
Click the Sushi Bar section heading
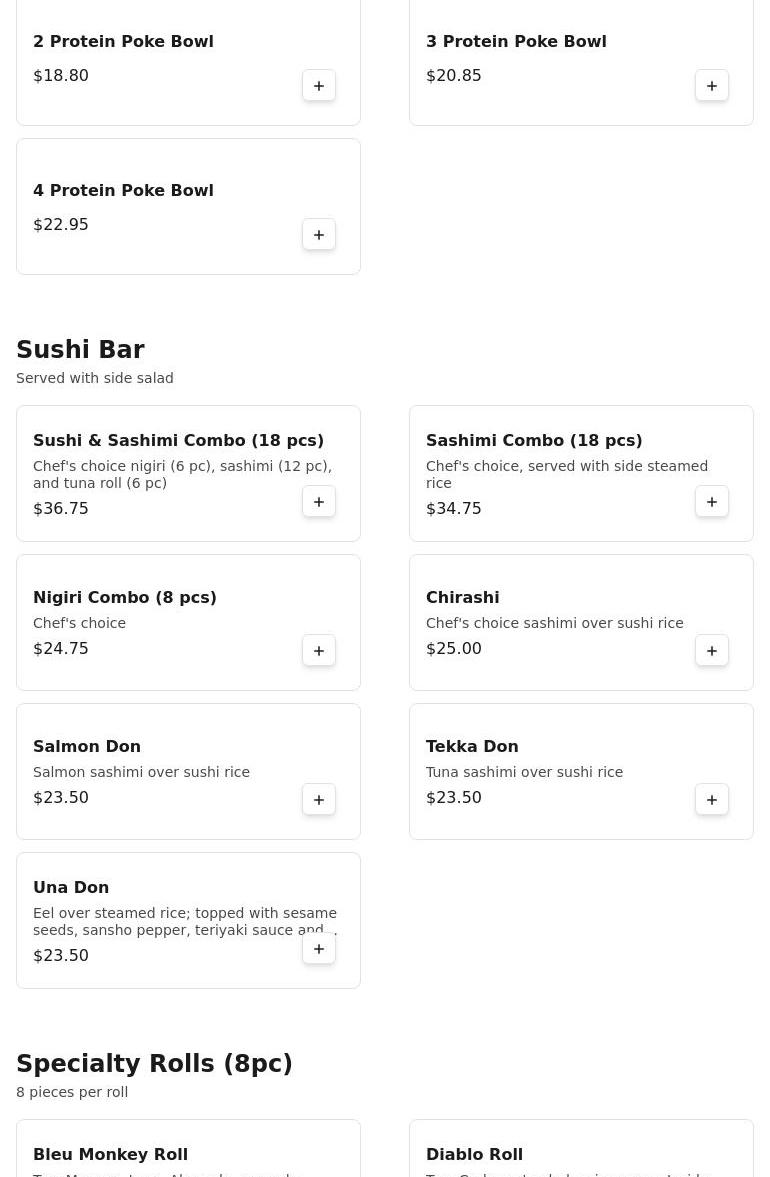coord(80,350)
